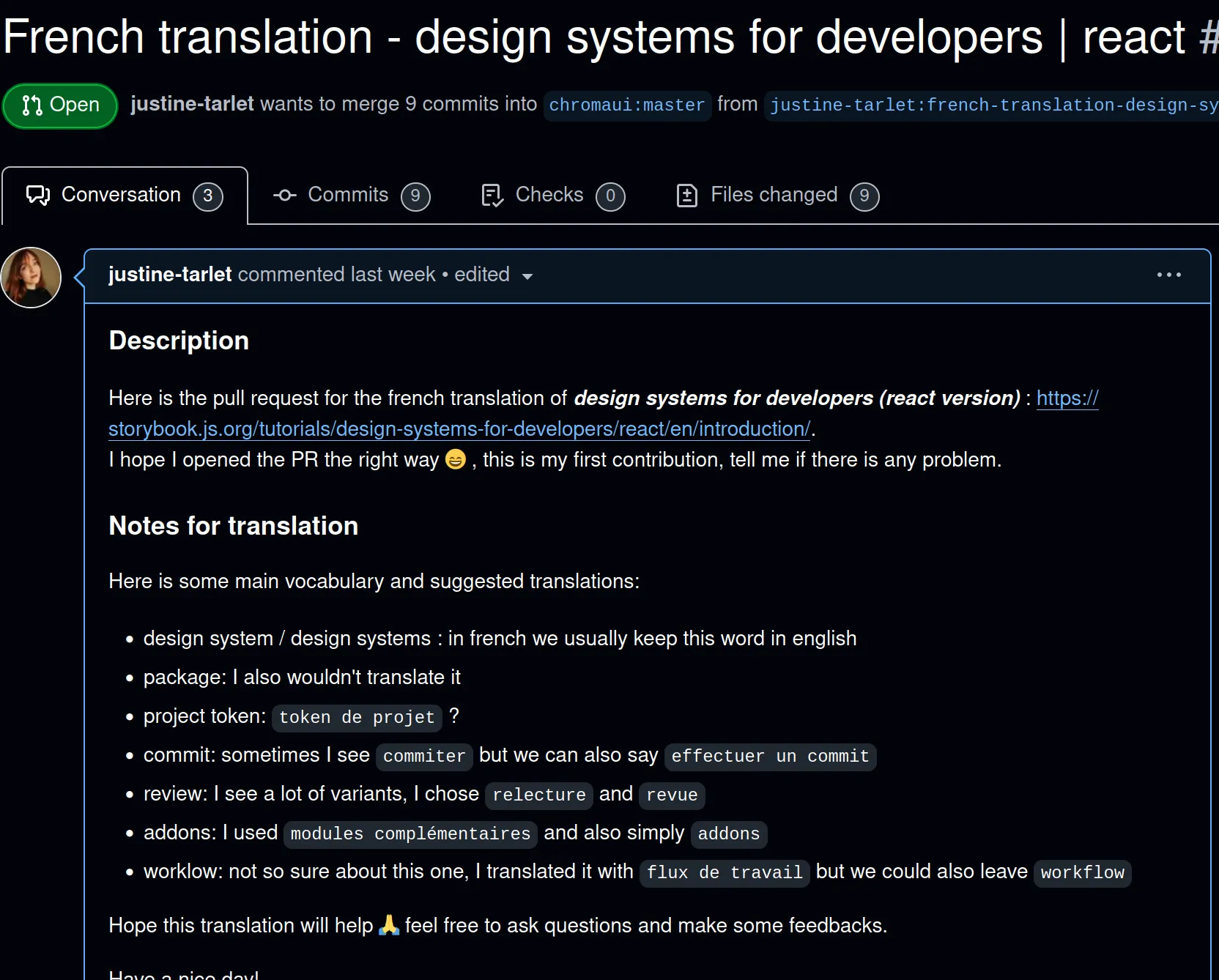Click the 'flux de travail' code snippet

coord(725,873)
